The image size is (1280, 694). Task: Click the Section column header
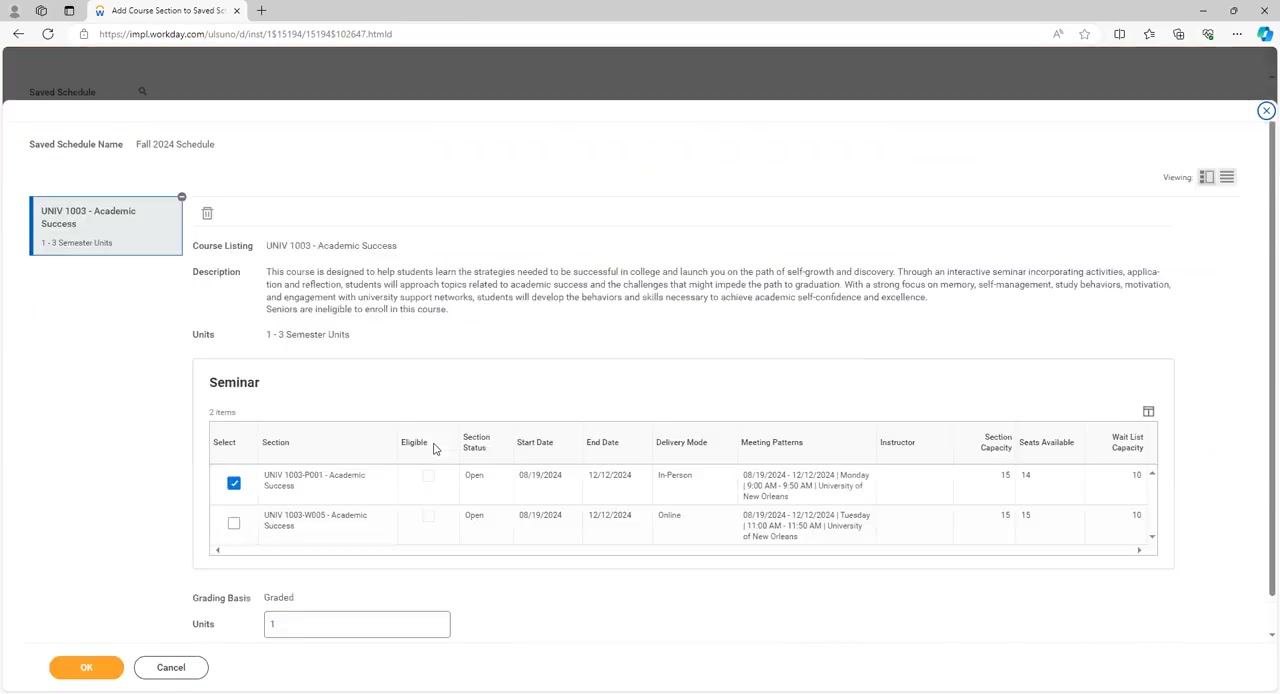(x=275, y=442)
